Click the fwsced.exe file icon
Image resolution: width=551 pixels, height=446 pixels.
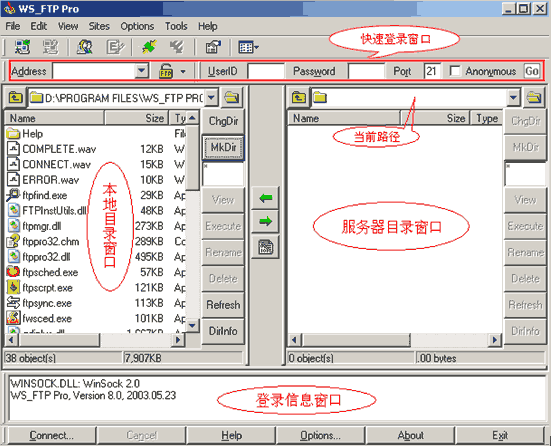point(13,318)
